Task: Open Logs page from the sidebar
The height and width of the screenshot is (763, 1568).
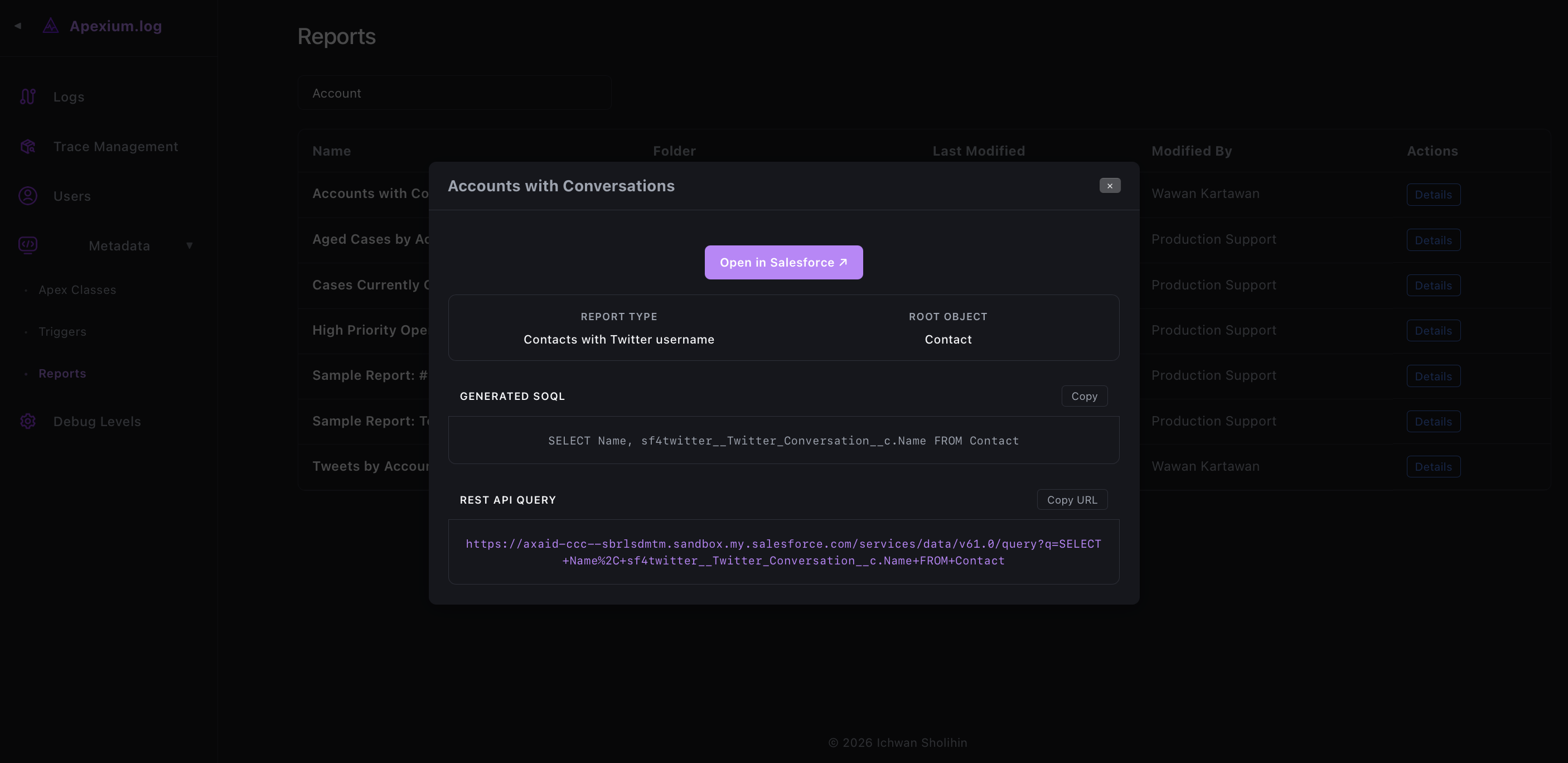Action: tap(69, 96)
